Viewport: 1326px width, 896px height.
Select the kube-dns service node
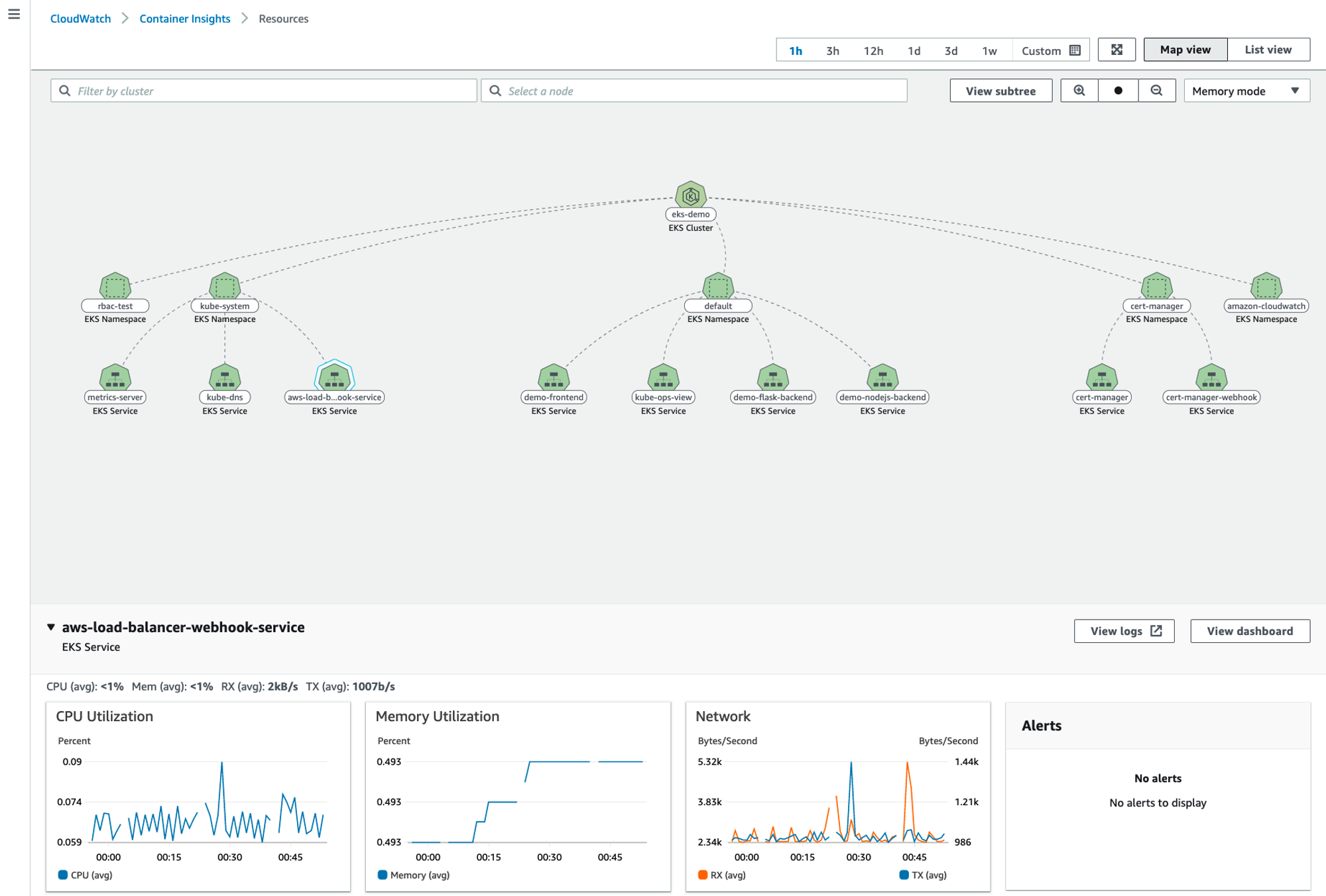(x=225, y=378)
